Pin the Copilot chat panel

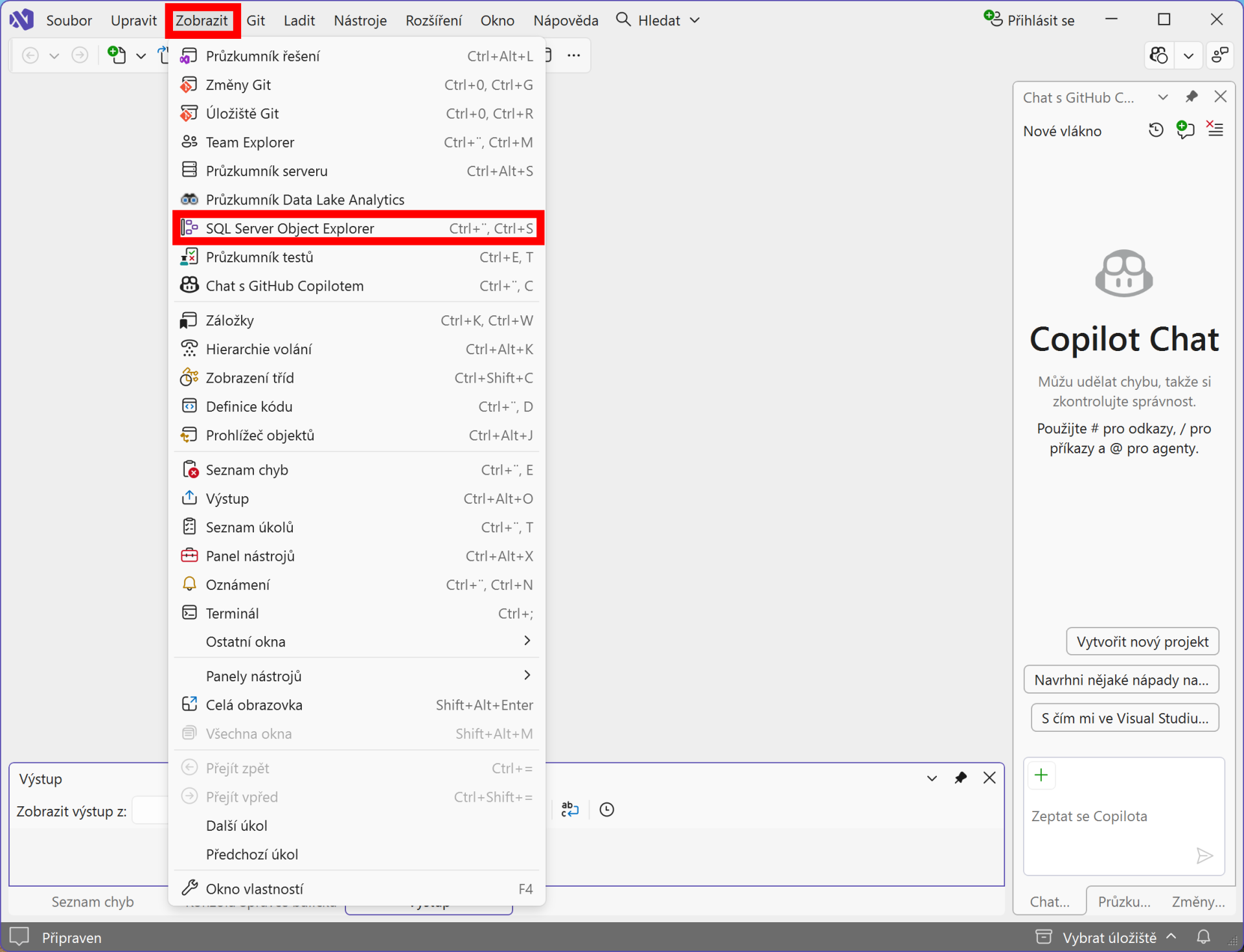point(1192,97)
